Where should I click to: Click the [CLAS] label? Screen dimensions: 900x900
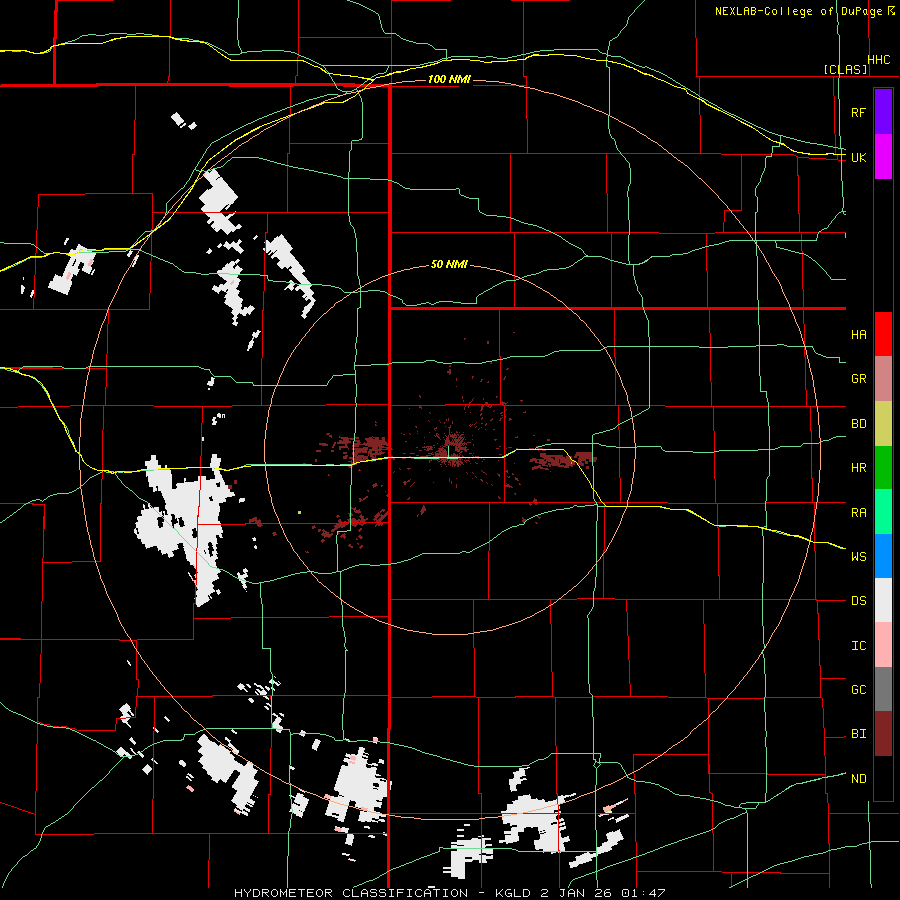pos(845,69)
